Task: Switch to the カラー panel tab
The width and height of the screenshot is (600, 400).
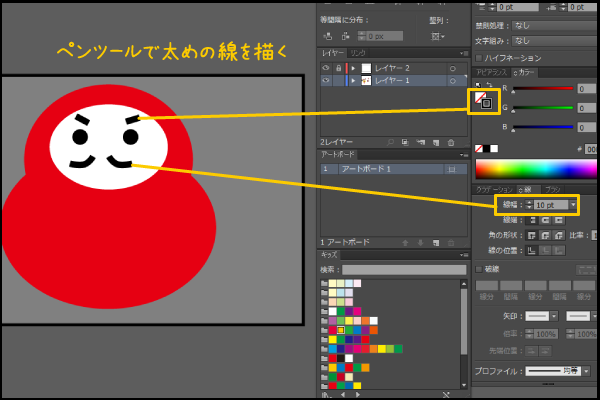Action: point(524,72)
